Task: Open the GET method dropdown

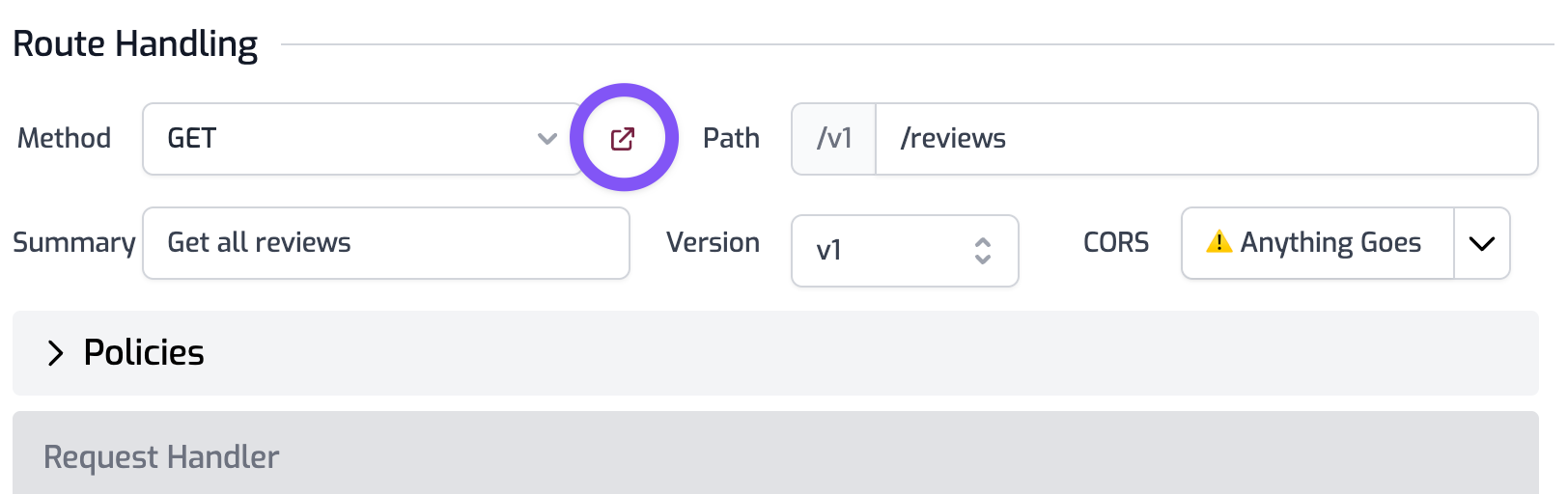Action: coord(348,139)
